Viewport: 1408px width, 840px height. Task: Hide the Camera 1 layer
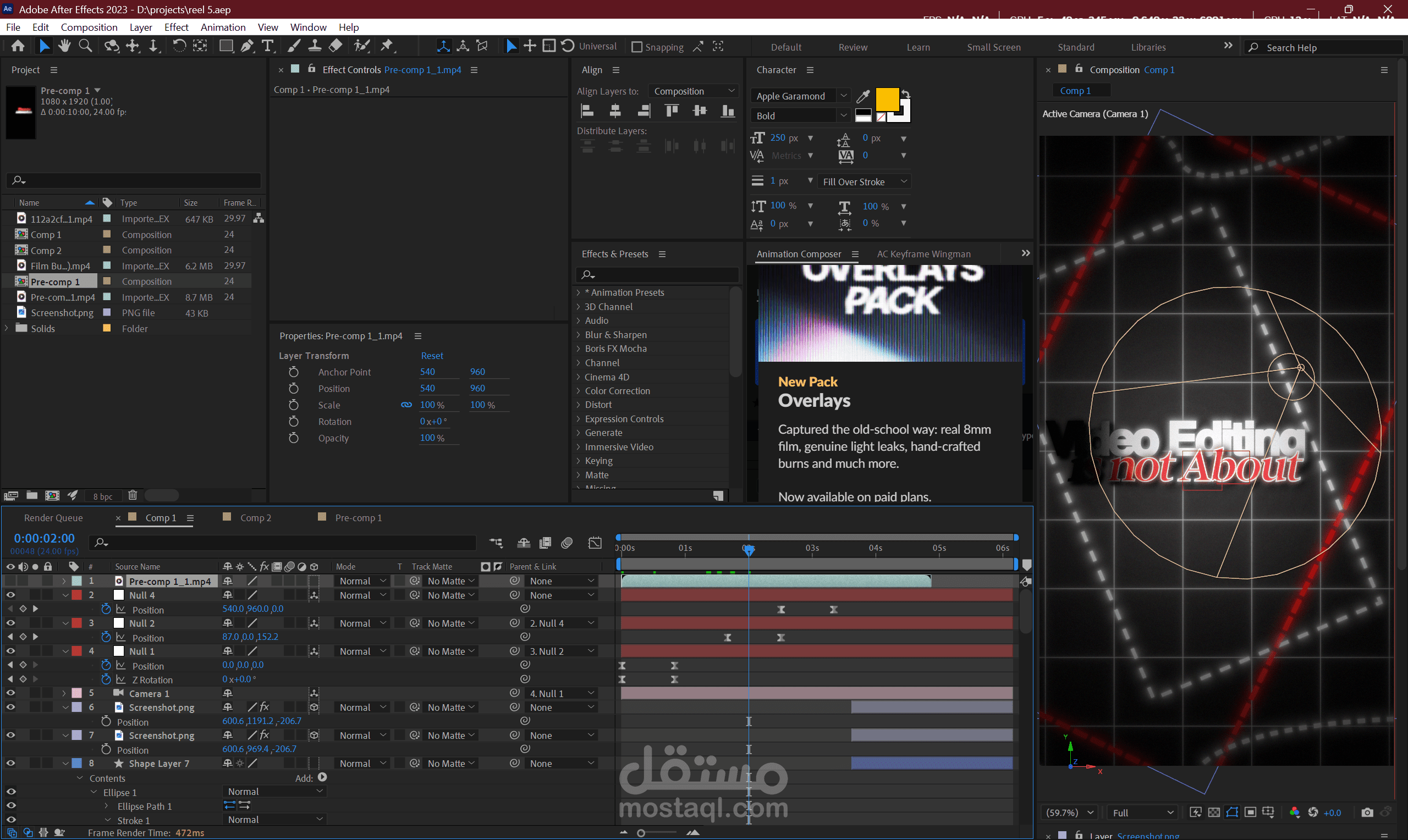(10, 693)
